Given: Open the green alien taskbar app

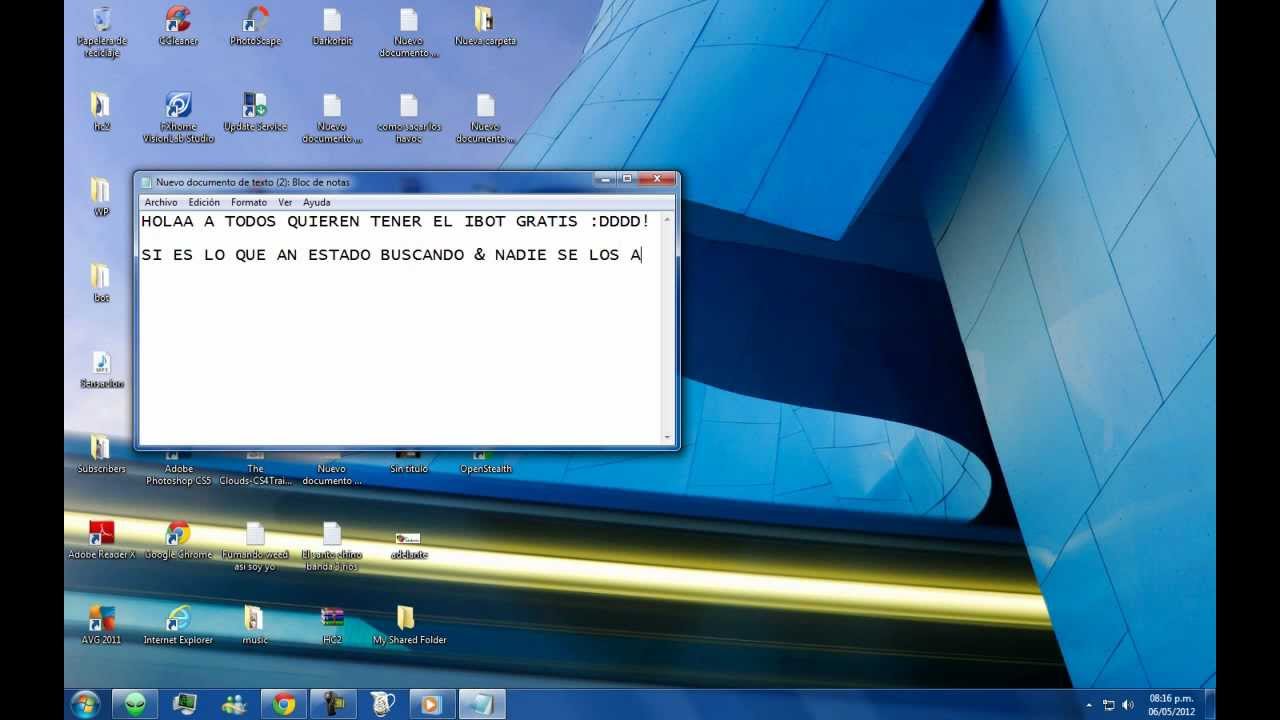Looking at the screenshot, I should (135, 704).
